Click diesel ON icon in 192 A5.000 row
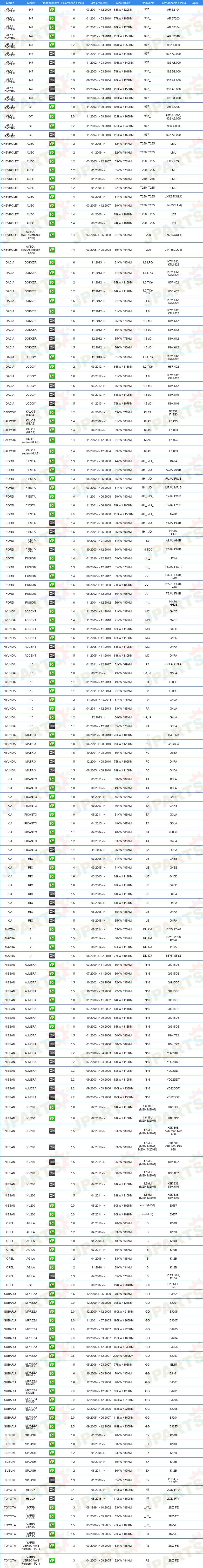The width and height of the screenshot is (203, 1568). click(52, 63)
